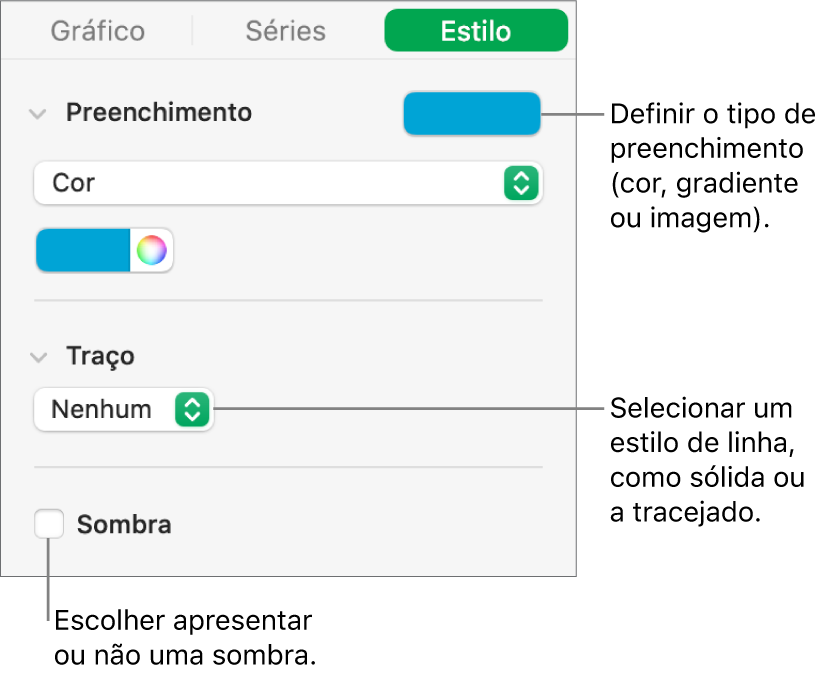Open the blue color well under Cor
Screen dimensions: 830x681
click(84, 250)
